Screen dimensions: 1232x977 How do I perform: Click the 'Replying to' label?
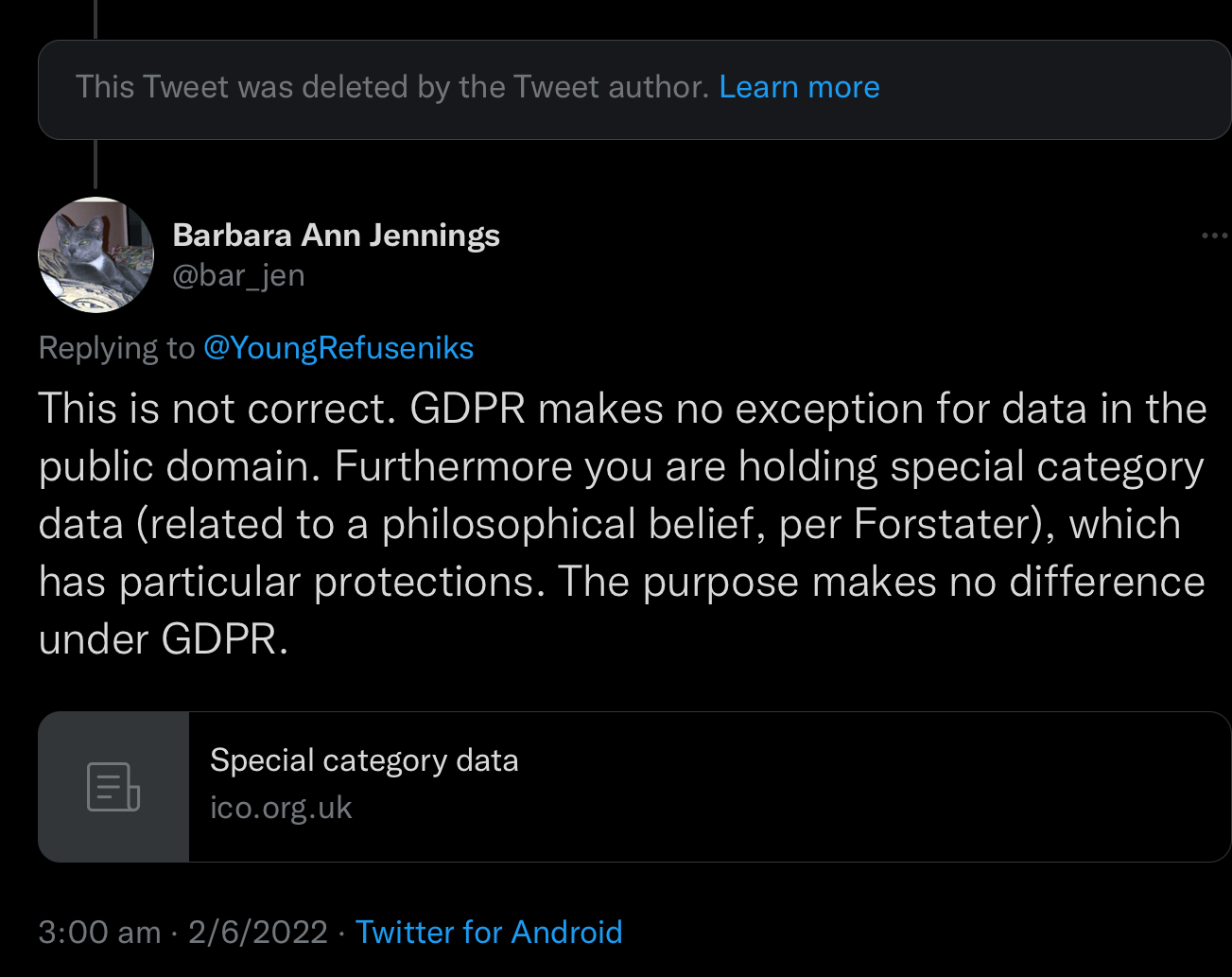[116, 348]
